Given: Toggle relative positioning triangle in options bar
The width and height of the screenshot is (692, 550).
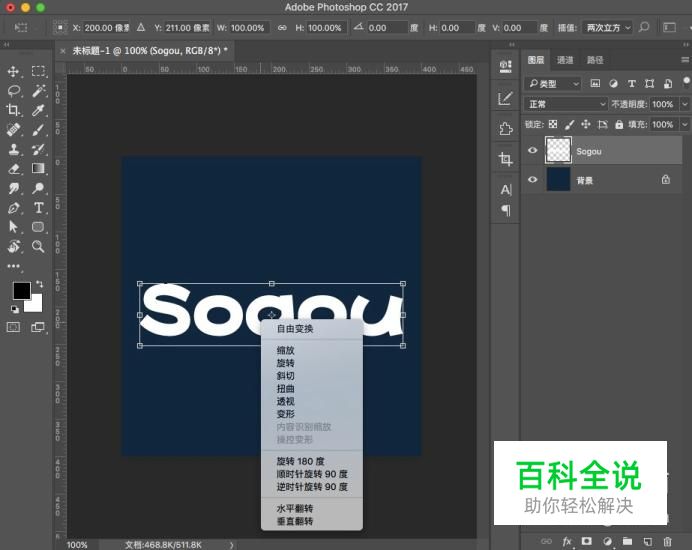Looking at the screenshot, I should pos(141,27).
